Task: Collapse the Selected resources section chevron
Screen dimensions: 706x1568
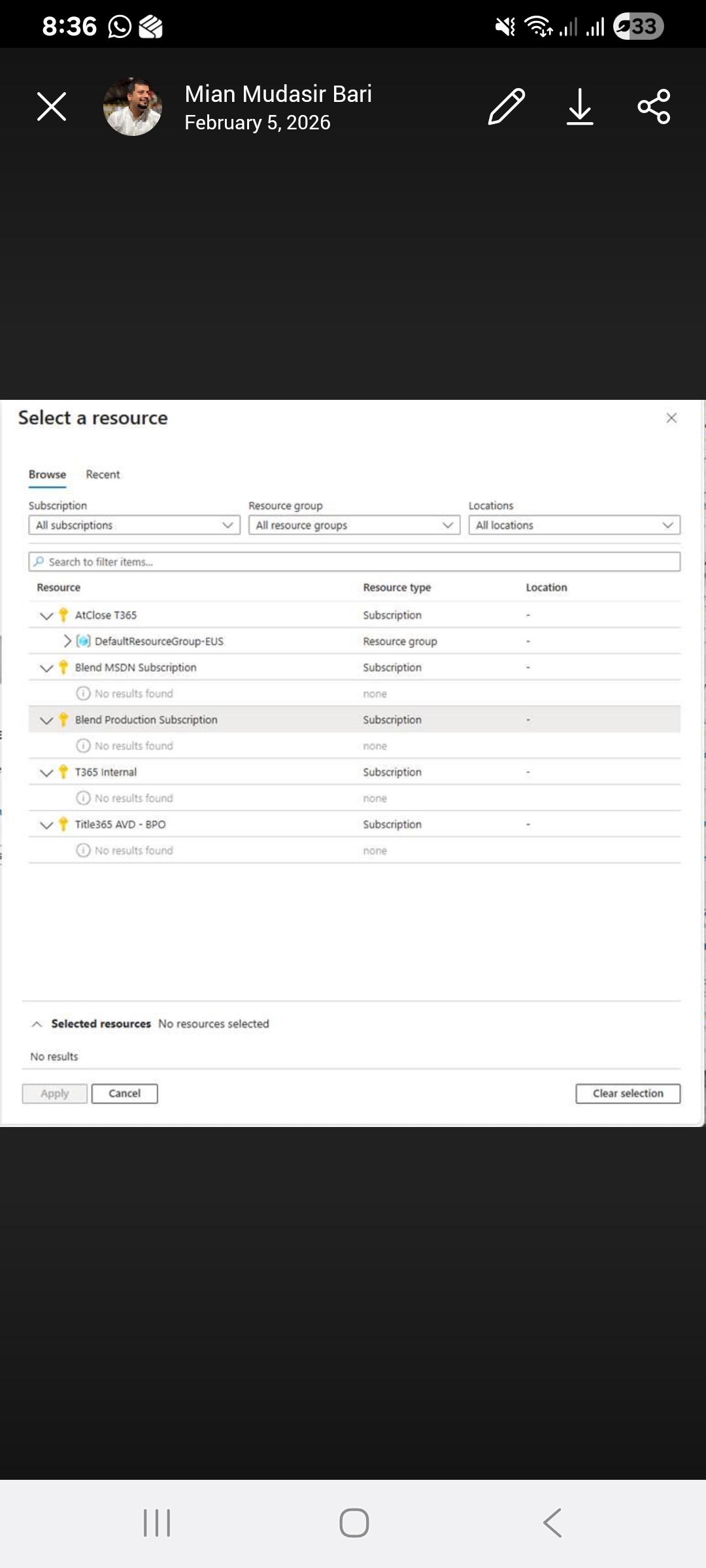Action: point(37,1024)
